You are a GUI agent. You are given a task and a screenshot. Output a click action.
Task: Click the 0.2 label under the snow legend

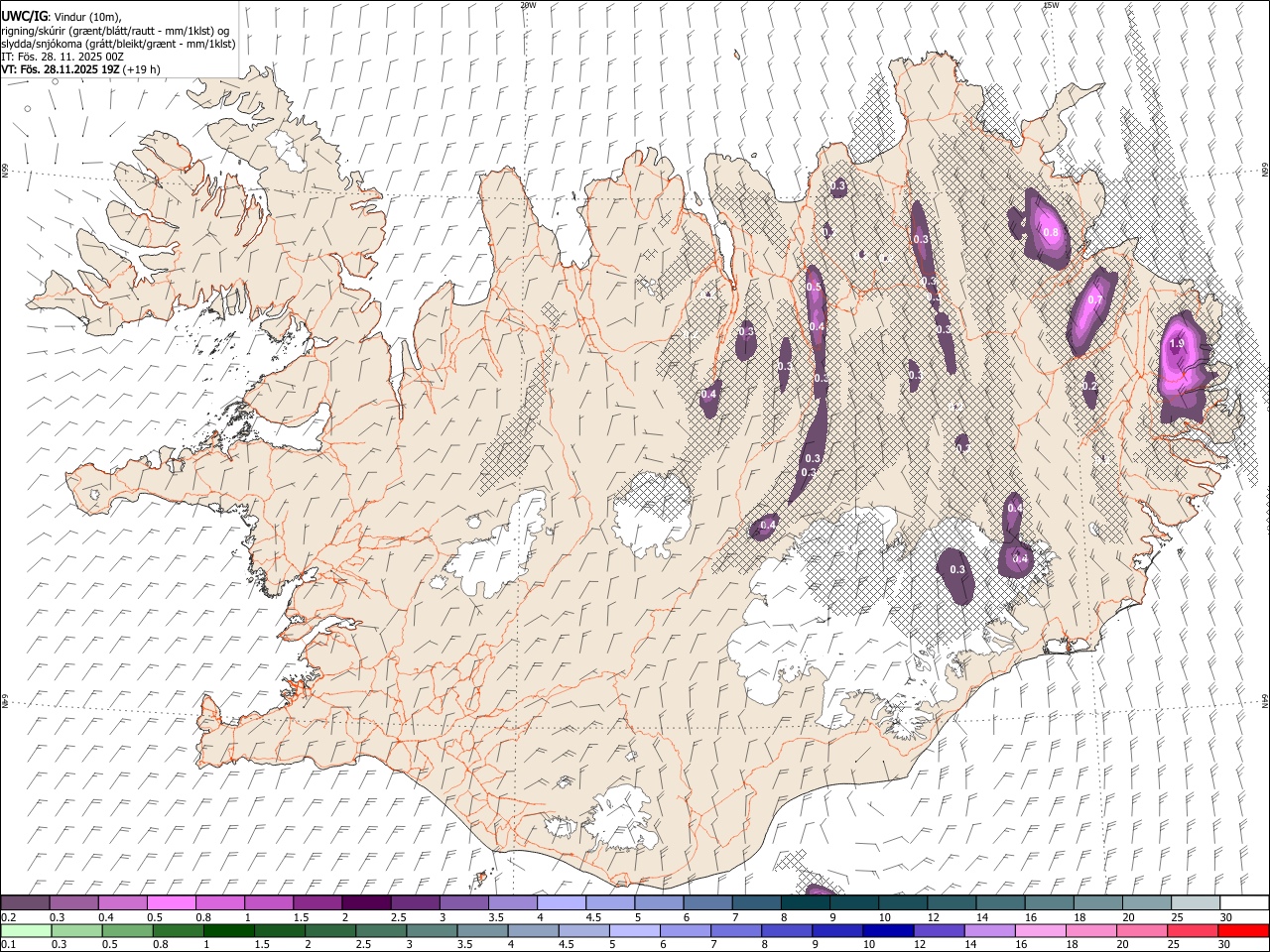tap(8, 917)
